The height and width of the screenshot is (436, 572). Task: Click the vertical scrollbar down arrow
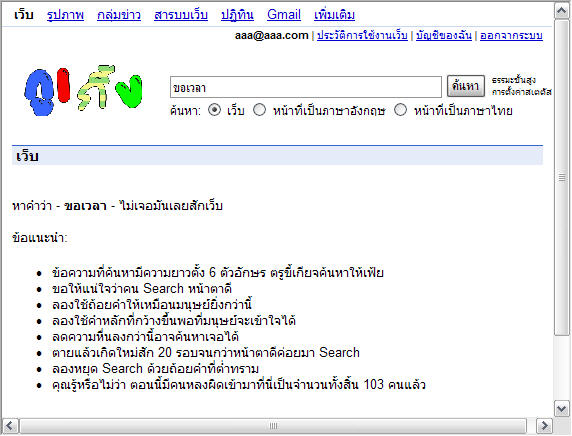(x=562, y=408)
